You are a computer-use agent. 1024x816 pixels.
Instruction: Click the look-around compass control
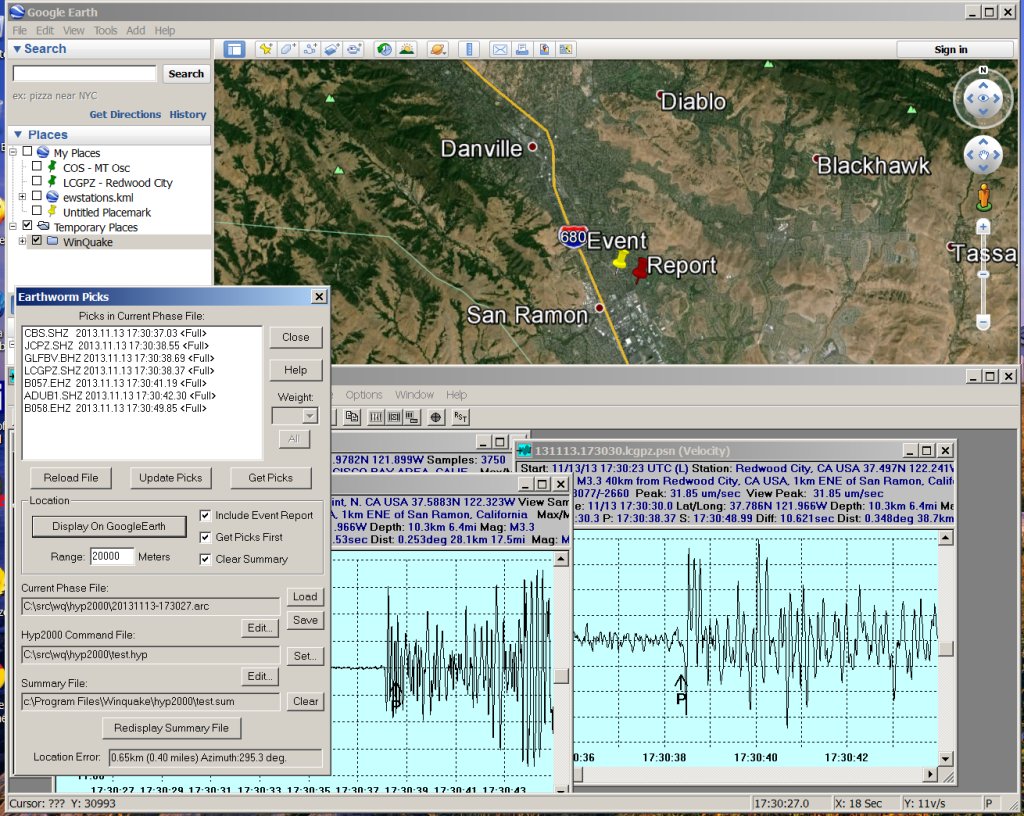click(x=983, y=99)
